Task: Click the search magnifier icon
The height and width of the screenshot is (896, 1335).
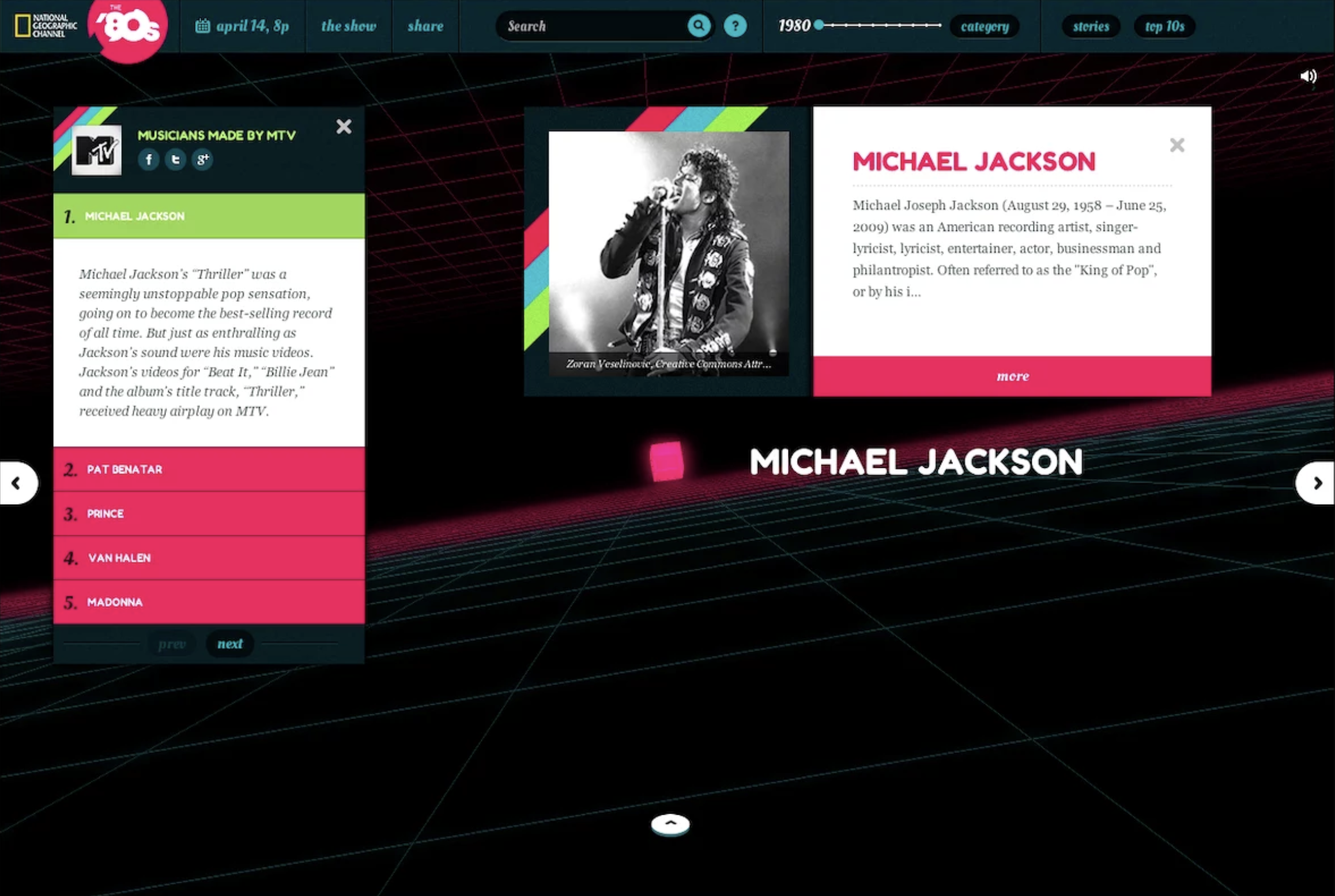Action: tap(699, 26)
